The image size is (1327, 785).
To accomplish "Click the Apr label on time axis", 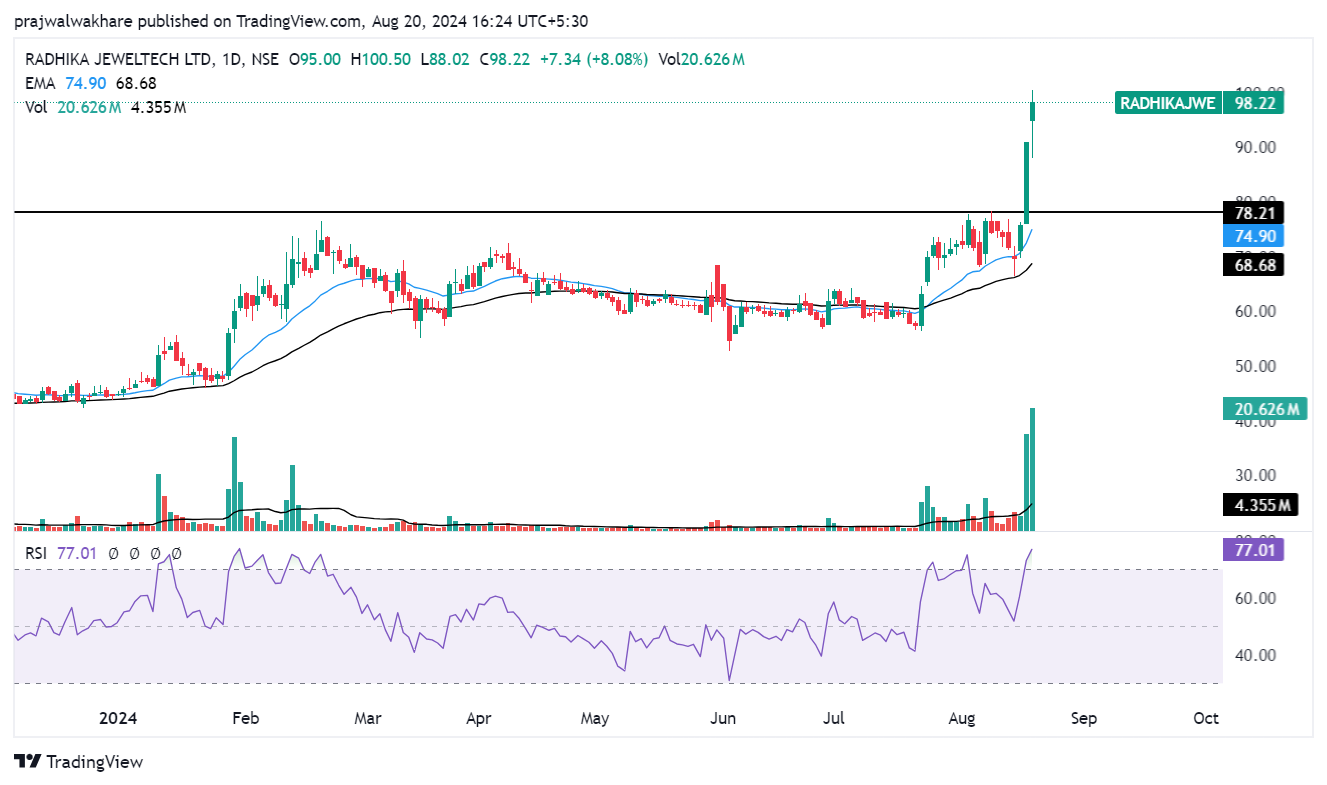I will point(478,718).
